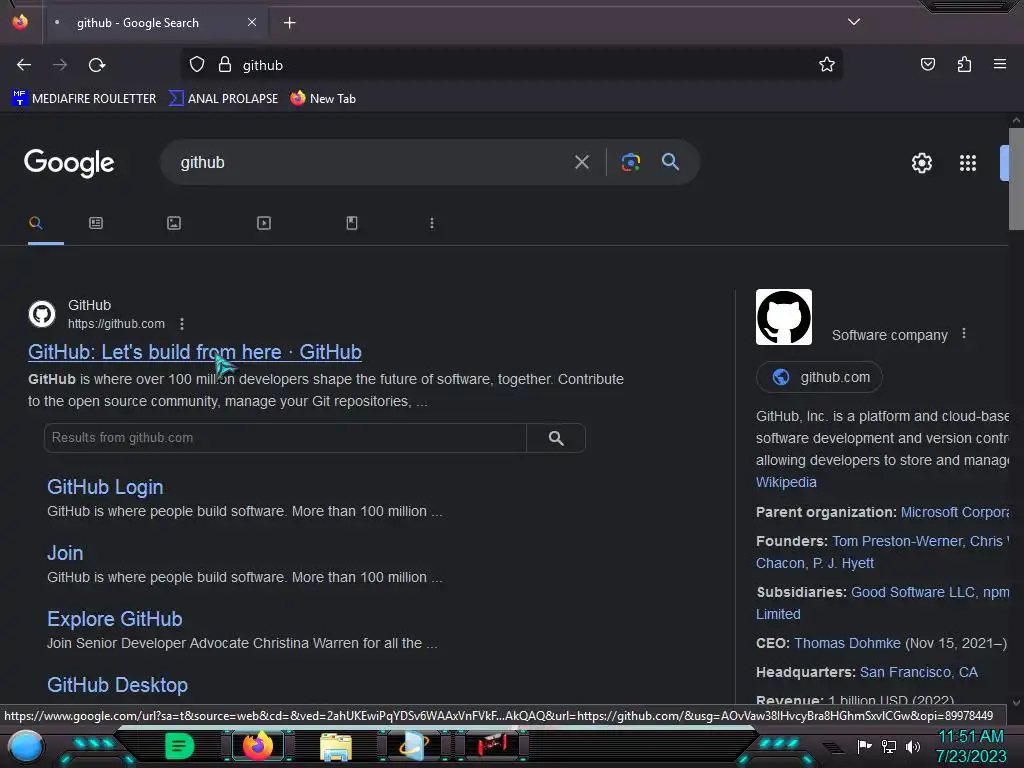Click the address bar showing github
The image size is (1024, 768).
[513, 65]
